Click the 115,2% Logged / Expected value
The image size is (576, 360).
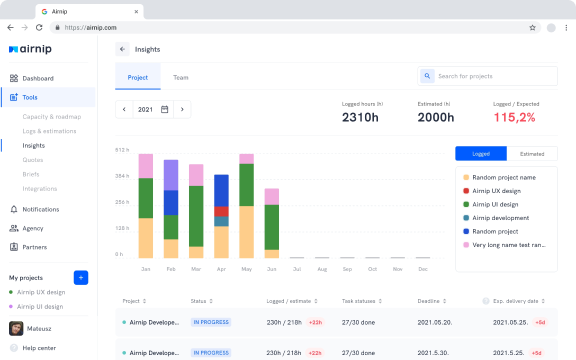[x=514, y=118]
